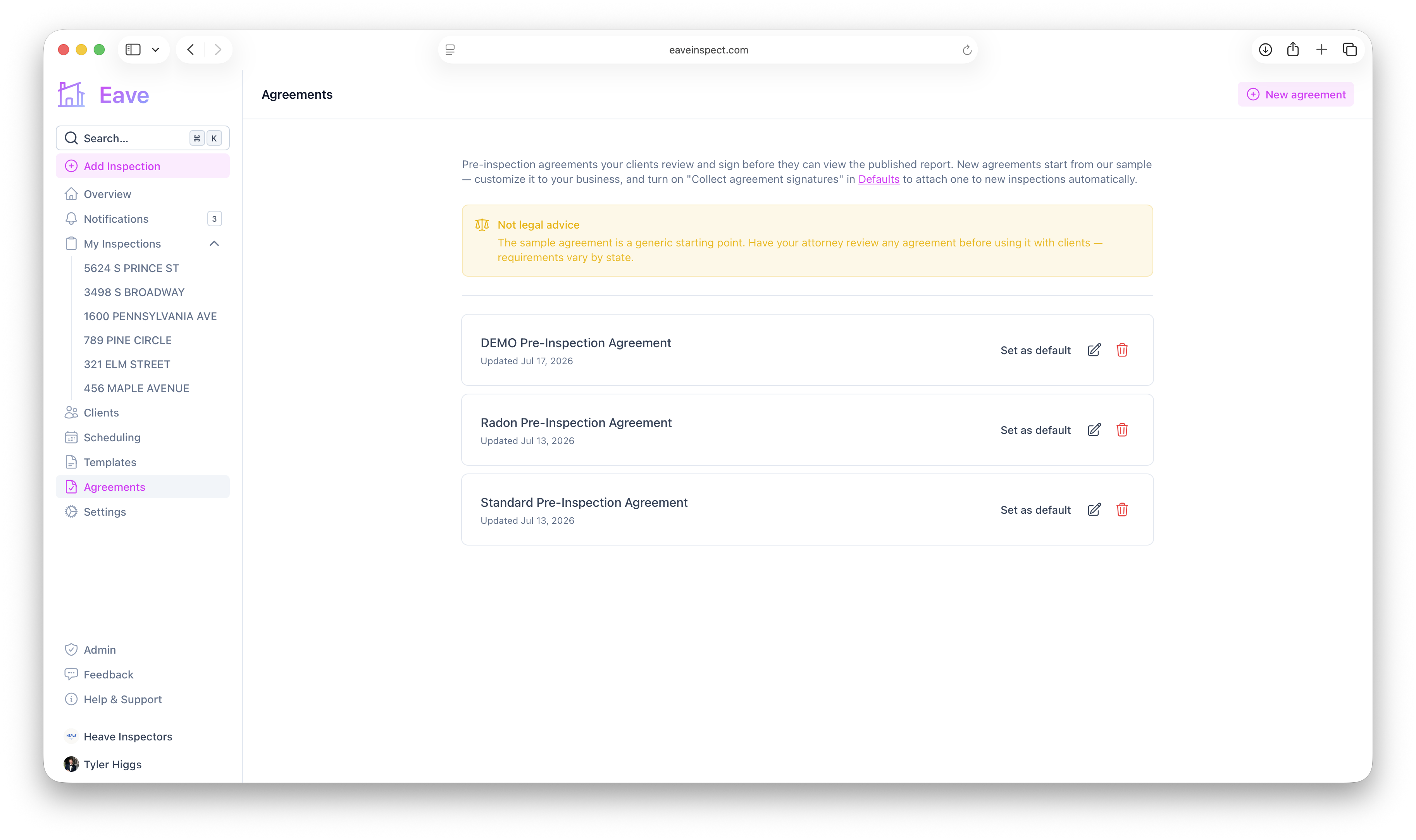Image resolution: width=1416 pixels, height=840 pixels.
Task: Click the Standard Pre-Inspection Agreement title
Action: point(584,503)
